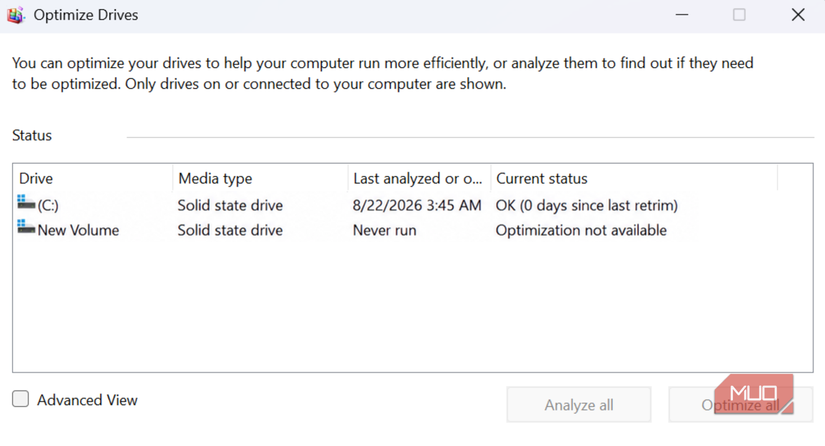Click the Optimize all button
825x446 pixels.
(x=741, y=405)
